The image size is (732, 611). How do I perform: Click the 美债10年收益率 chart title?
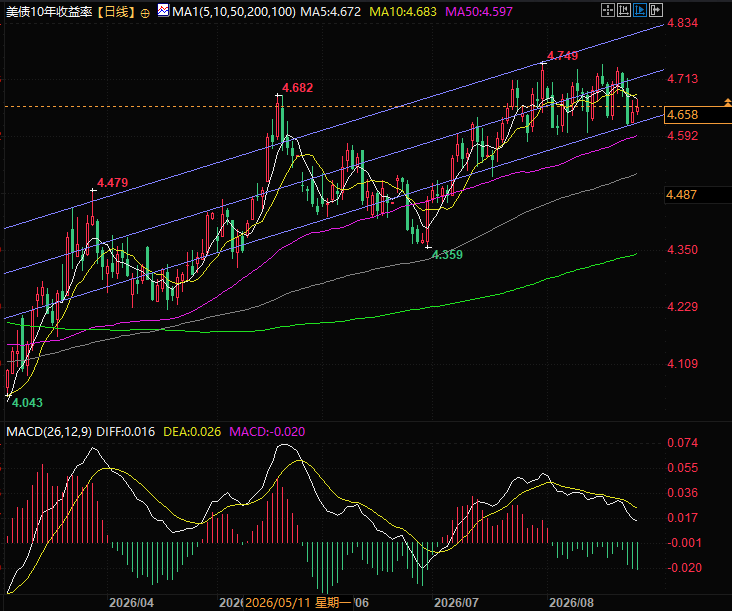pos(49,12)
